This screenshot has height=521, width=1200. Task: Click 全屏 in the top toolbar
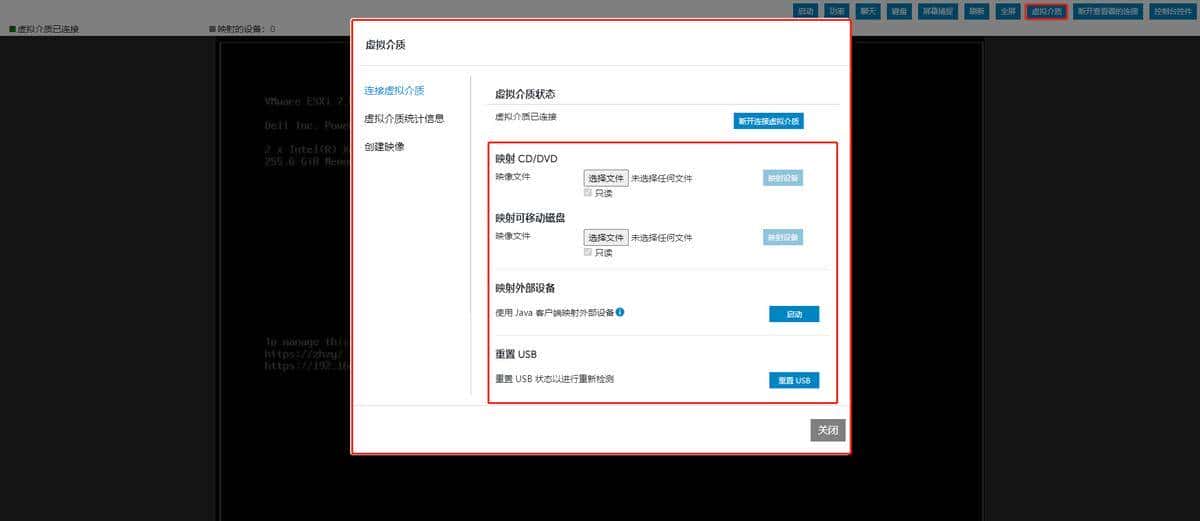click(x=1008, y=12)
